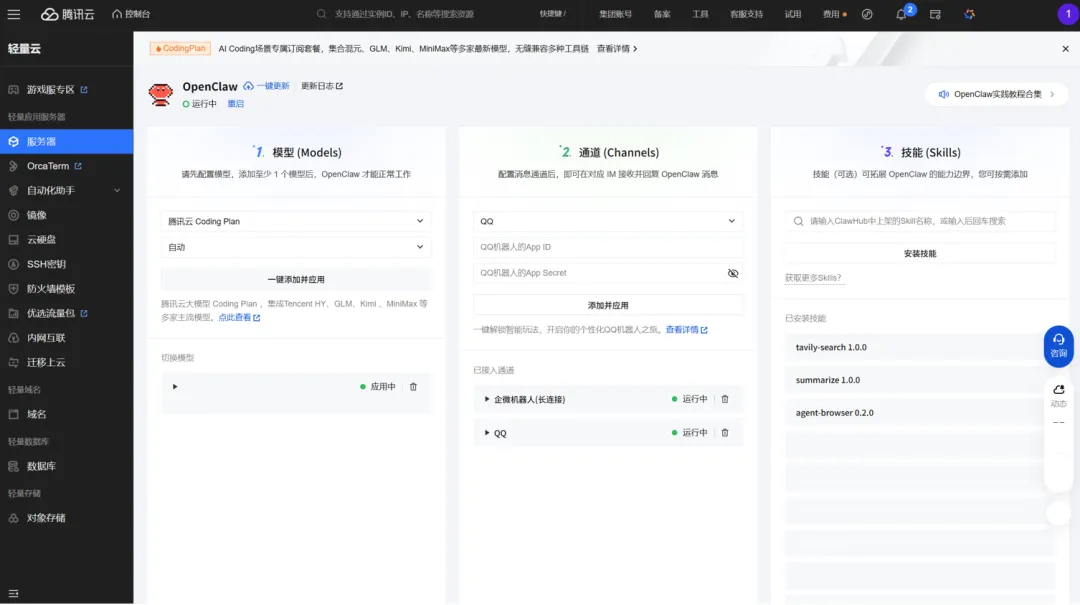Click the 镜像 sidebar icon
This screenshot has width=1080, height=605.
[x=13, y=215]
